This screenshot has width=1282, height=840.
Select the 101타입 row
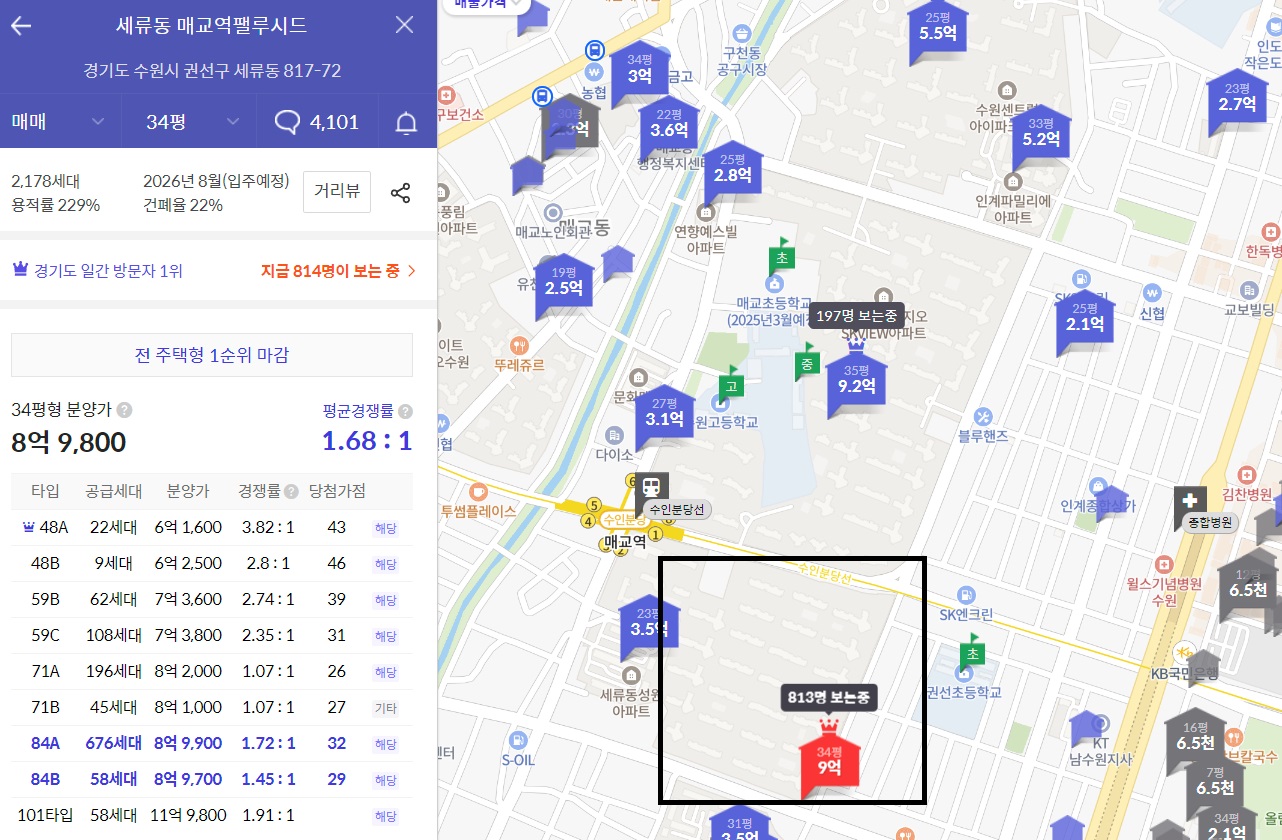point(212,815)
